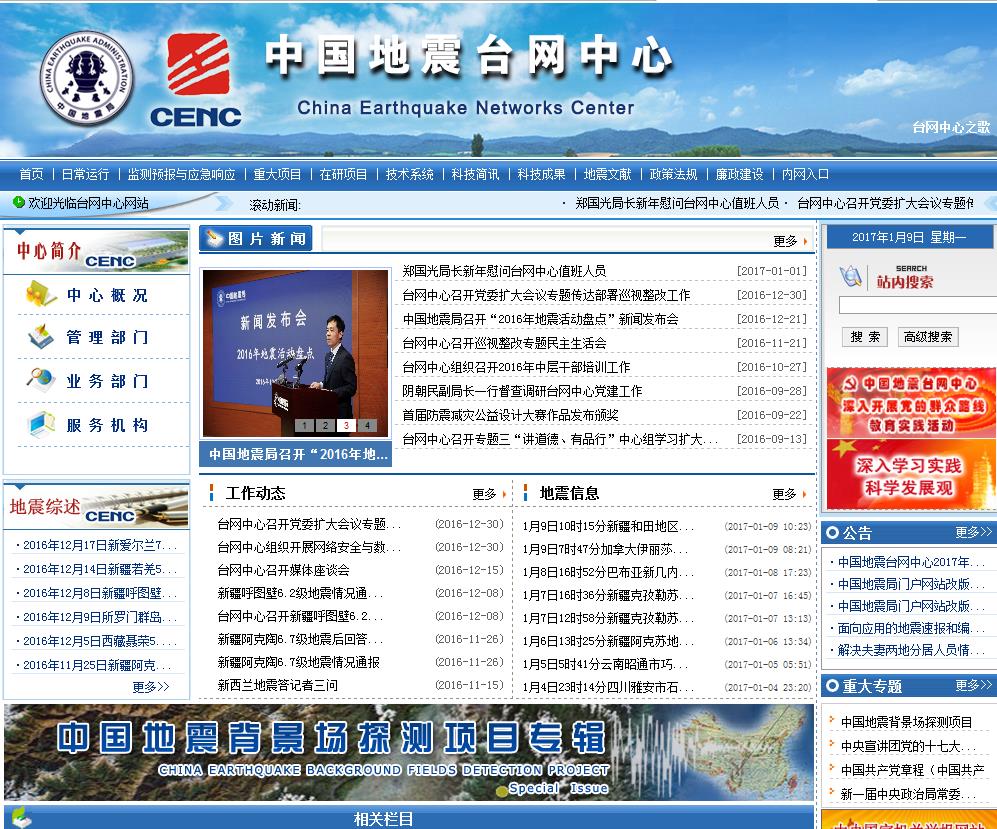This screenshot has width=997, height=829.
Task: Open 首页 in navigation bar
Action: 31,174
